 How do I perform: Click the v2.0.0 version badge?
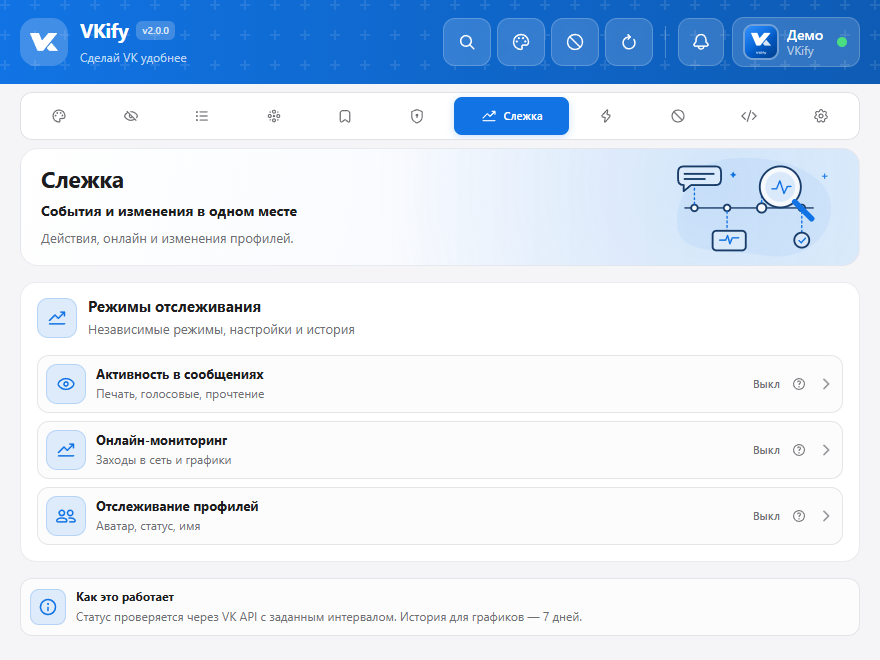point(155,31)
